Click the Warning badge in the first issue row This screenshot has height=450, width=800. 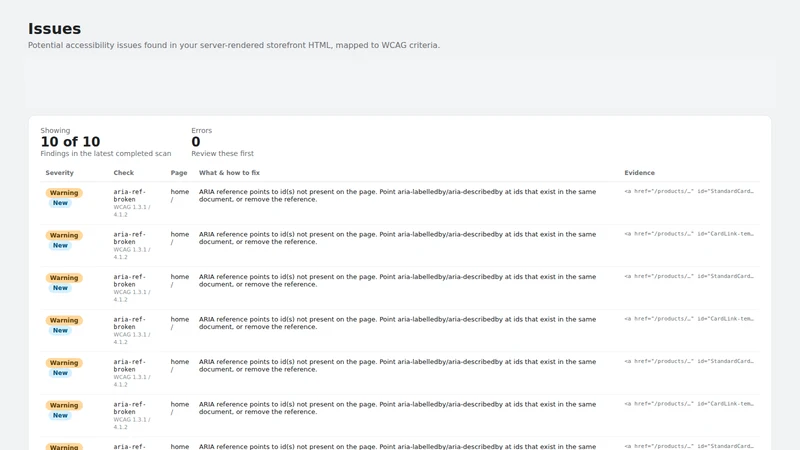click(64, 193)
